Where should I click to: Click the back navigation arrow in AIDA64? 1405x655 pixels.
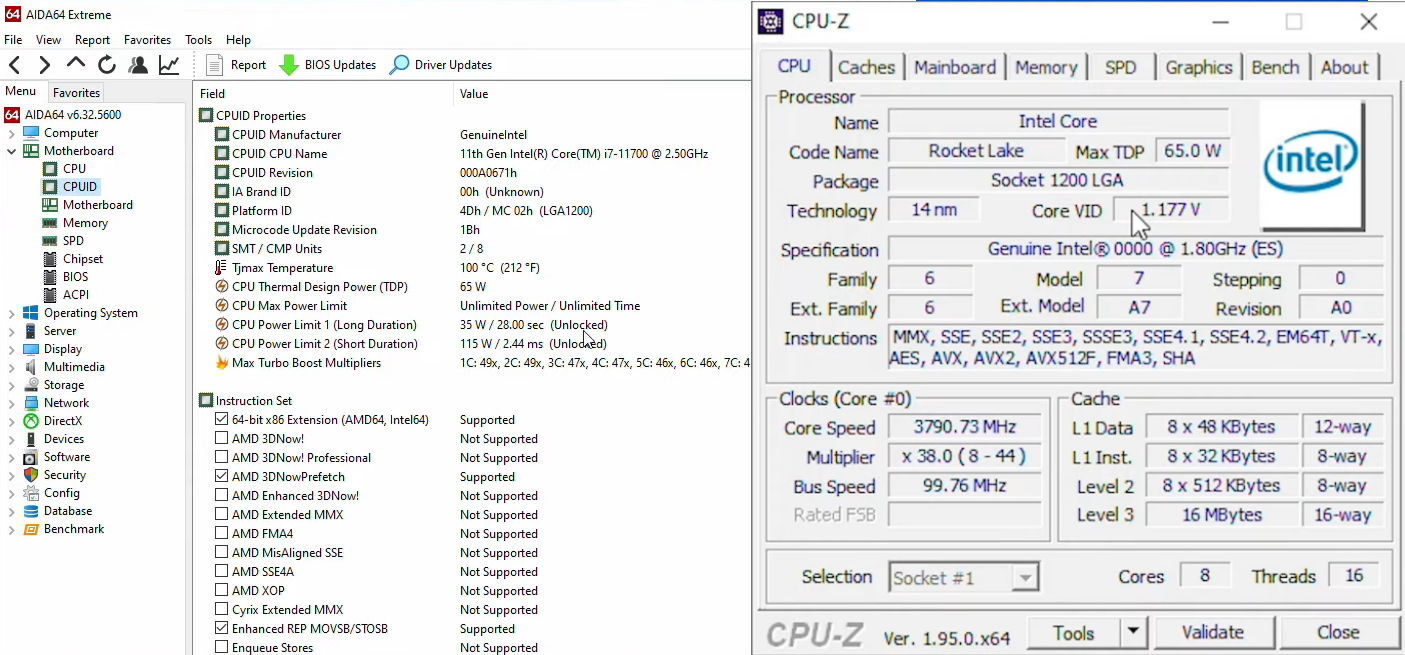[15, 63]
